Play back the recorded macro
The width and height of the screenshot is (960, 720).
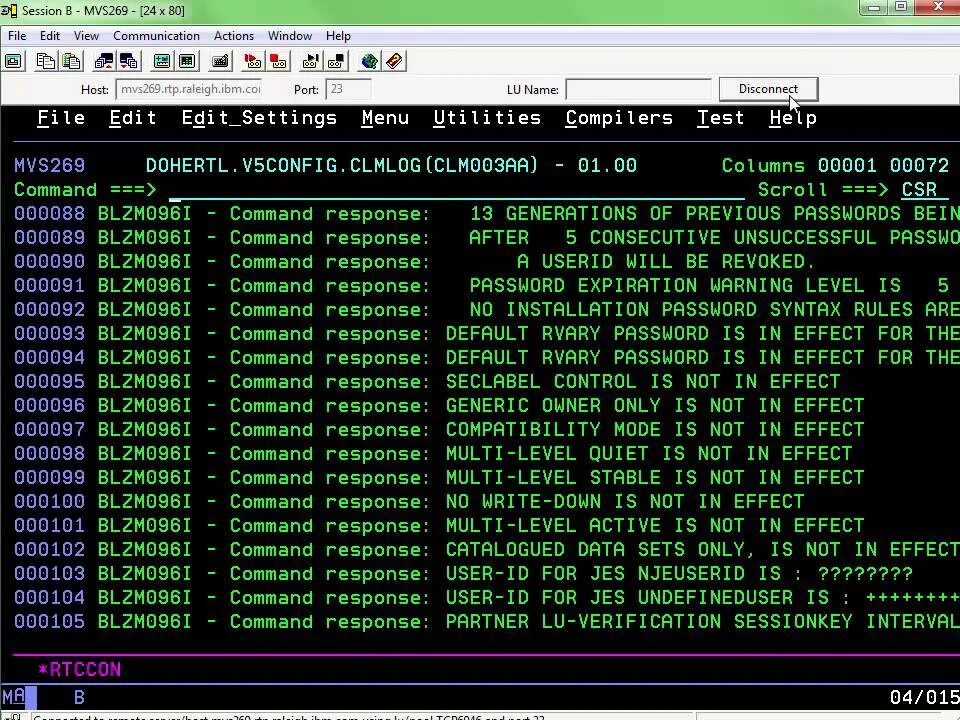point(312,61)
